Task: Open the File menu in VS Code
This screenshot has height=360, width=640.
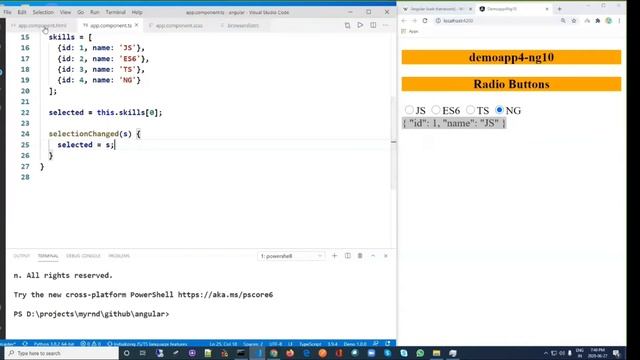Action: [x=8, y=12]
